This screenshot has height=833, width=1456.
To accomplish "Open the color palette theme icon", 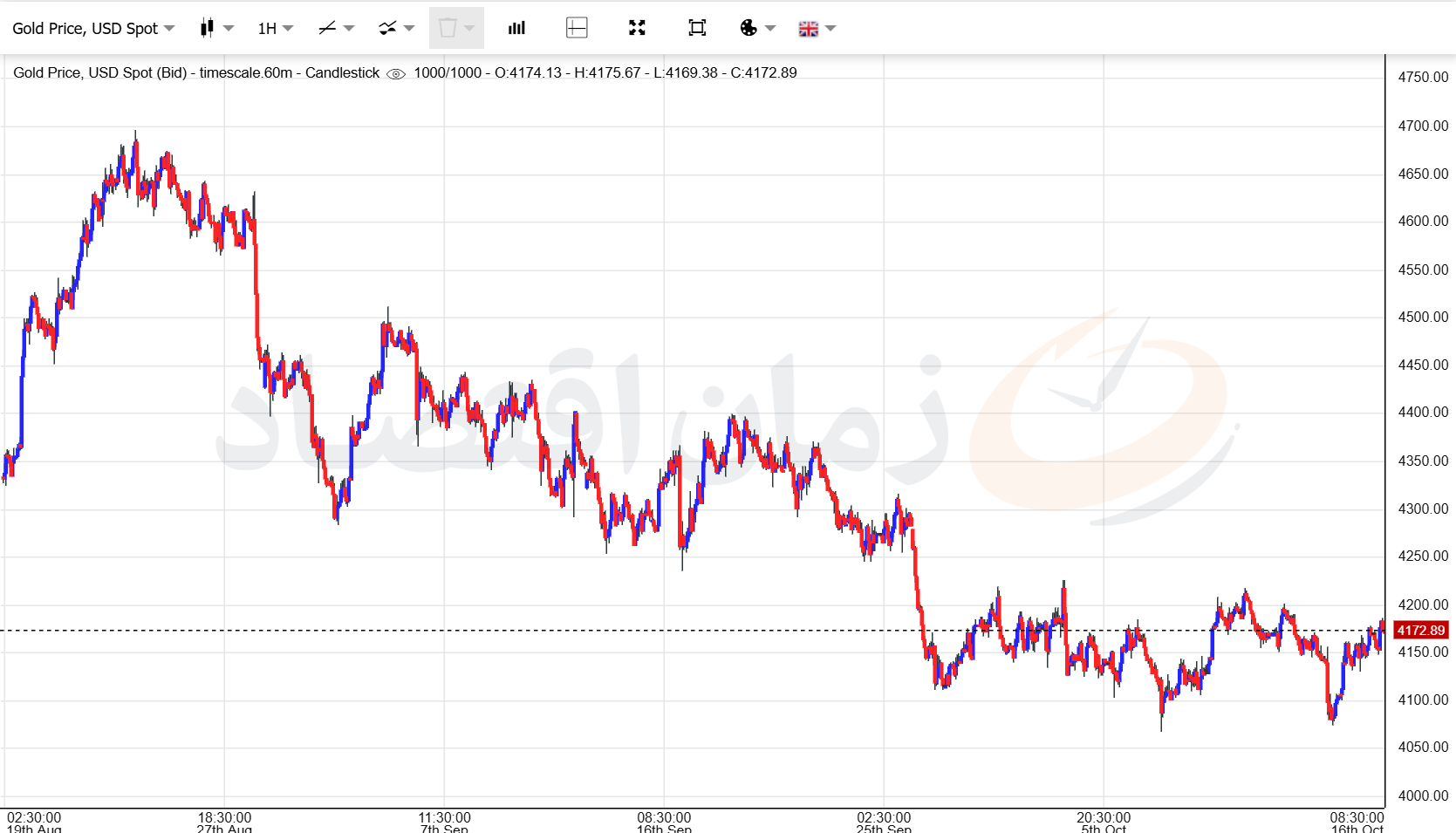I will coord(749,28).
